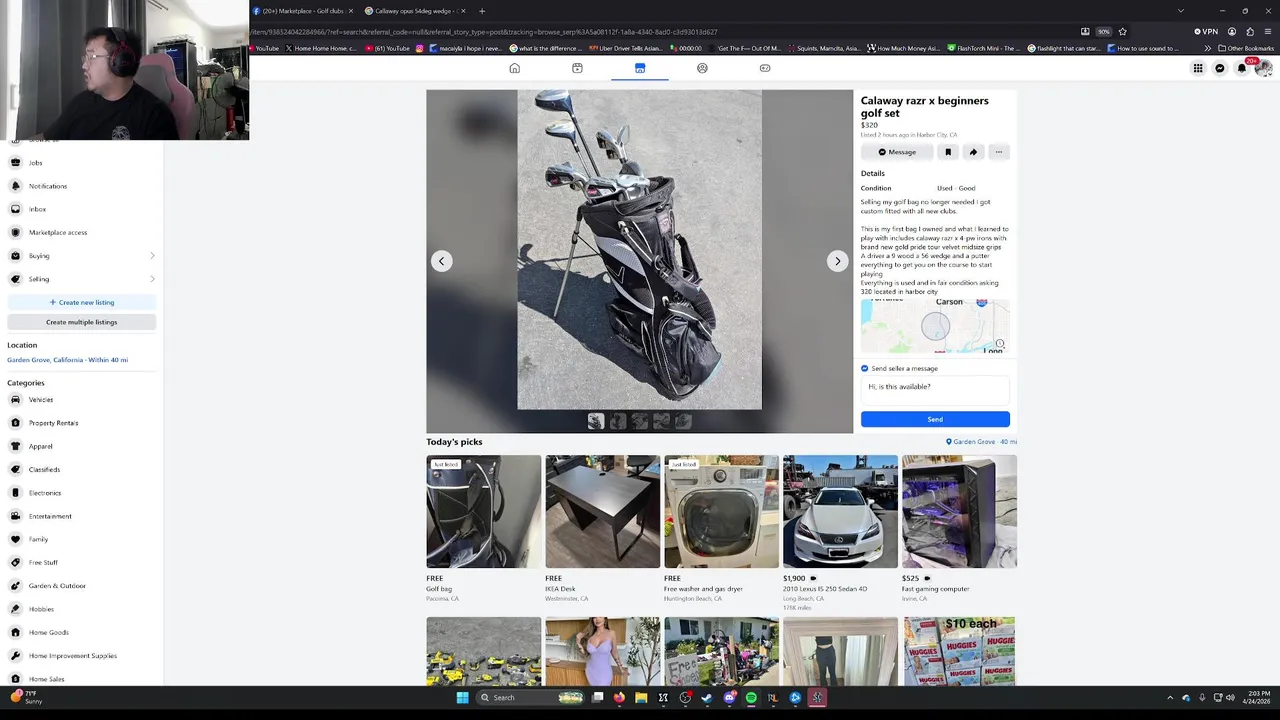Screen dimensions: 1280x720
Task: Open the Garden Grove 40 mi link
Action: [981, 442]
